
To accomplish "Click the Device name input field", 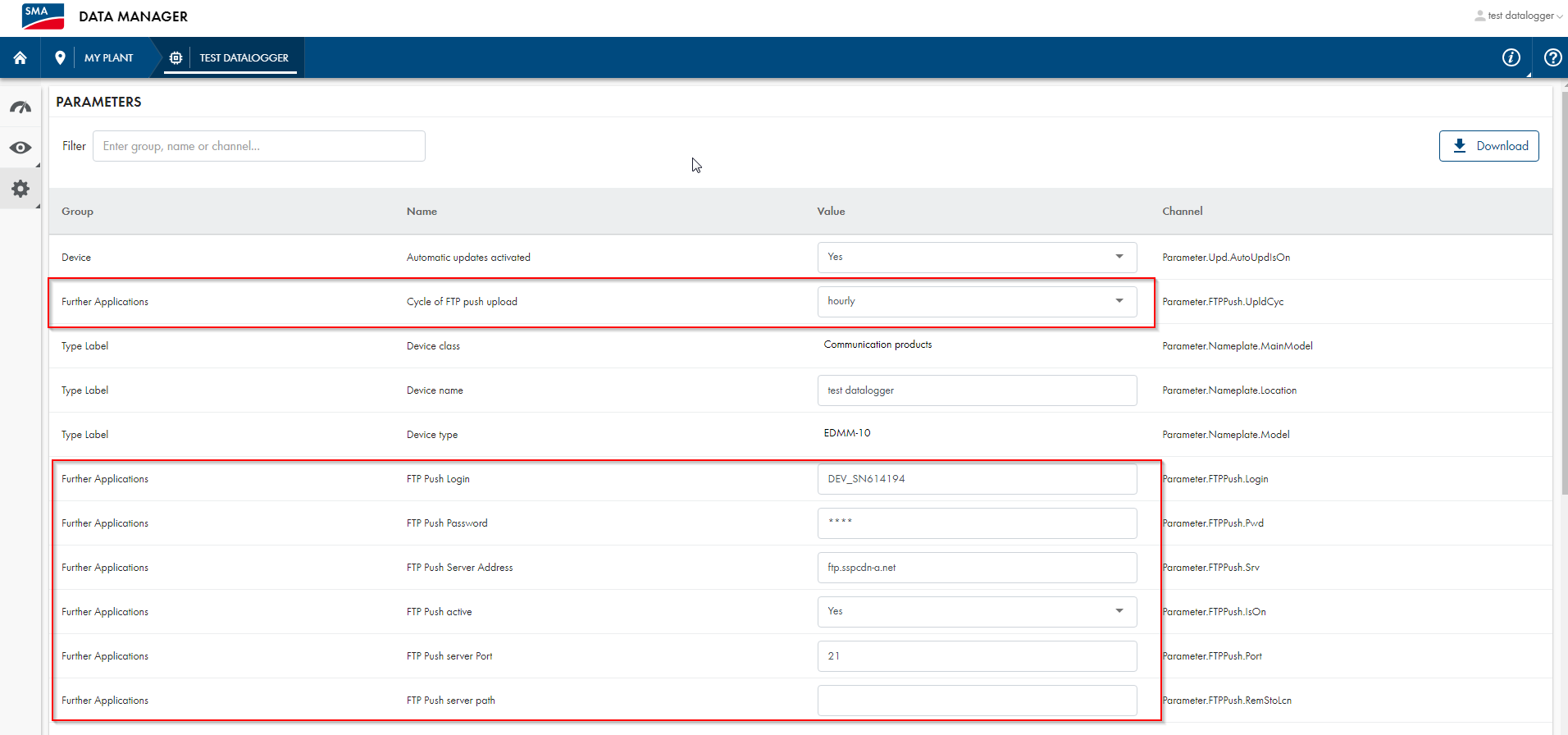I will [x=976, y=390].
